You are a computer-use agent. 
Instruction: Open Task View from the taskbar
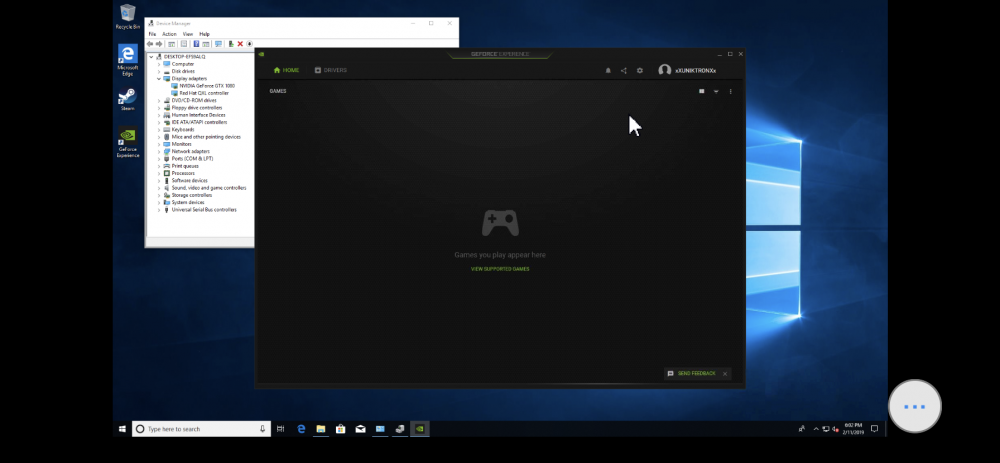281,429
